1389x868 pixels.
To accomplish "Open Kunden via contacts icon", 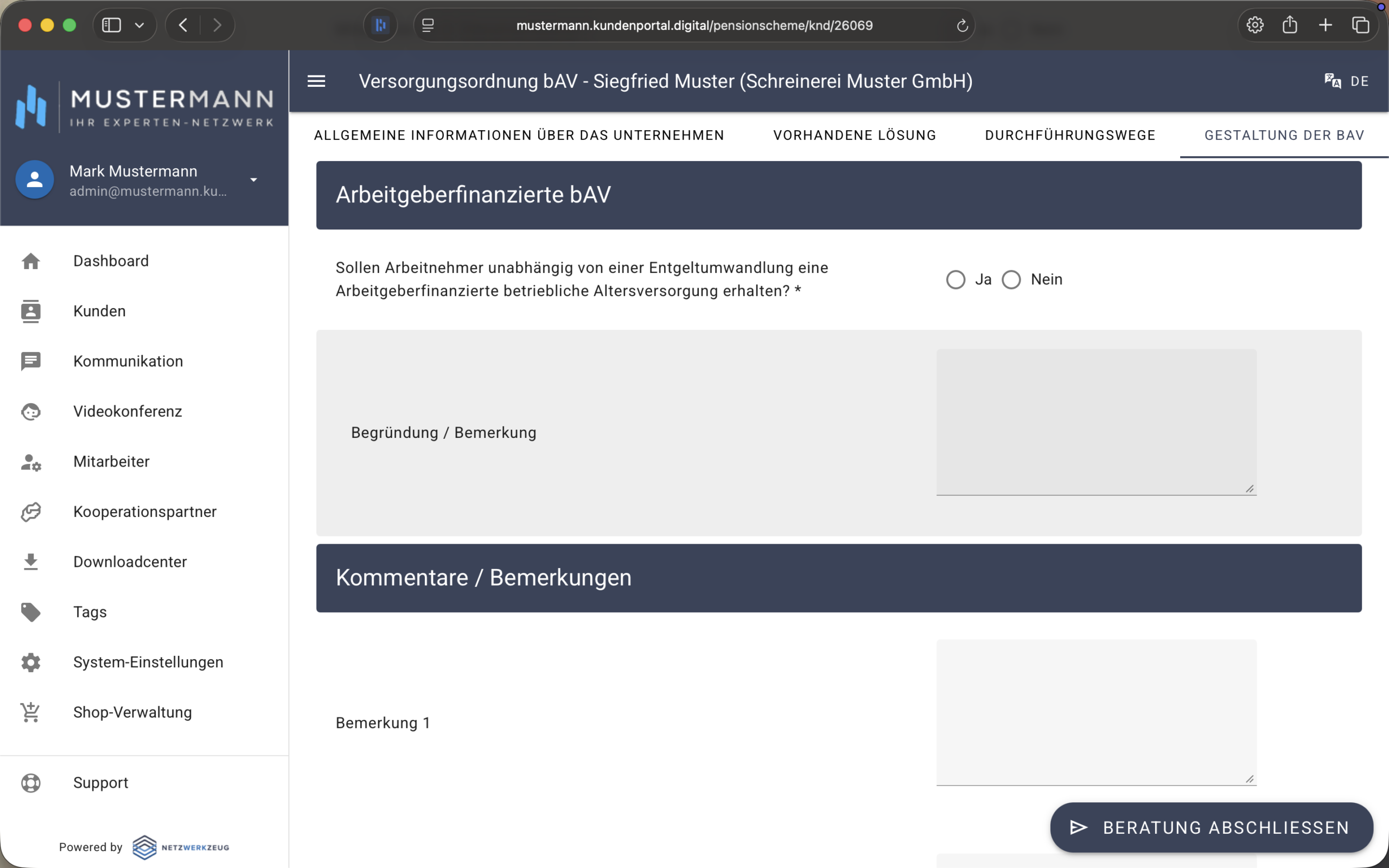I will pos(30,311).
